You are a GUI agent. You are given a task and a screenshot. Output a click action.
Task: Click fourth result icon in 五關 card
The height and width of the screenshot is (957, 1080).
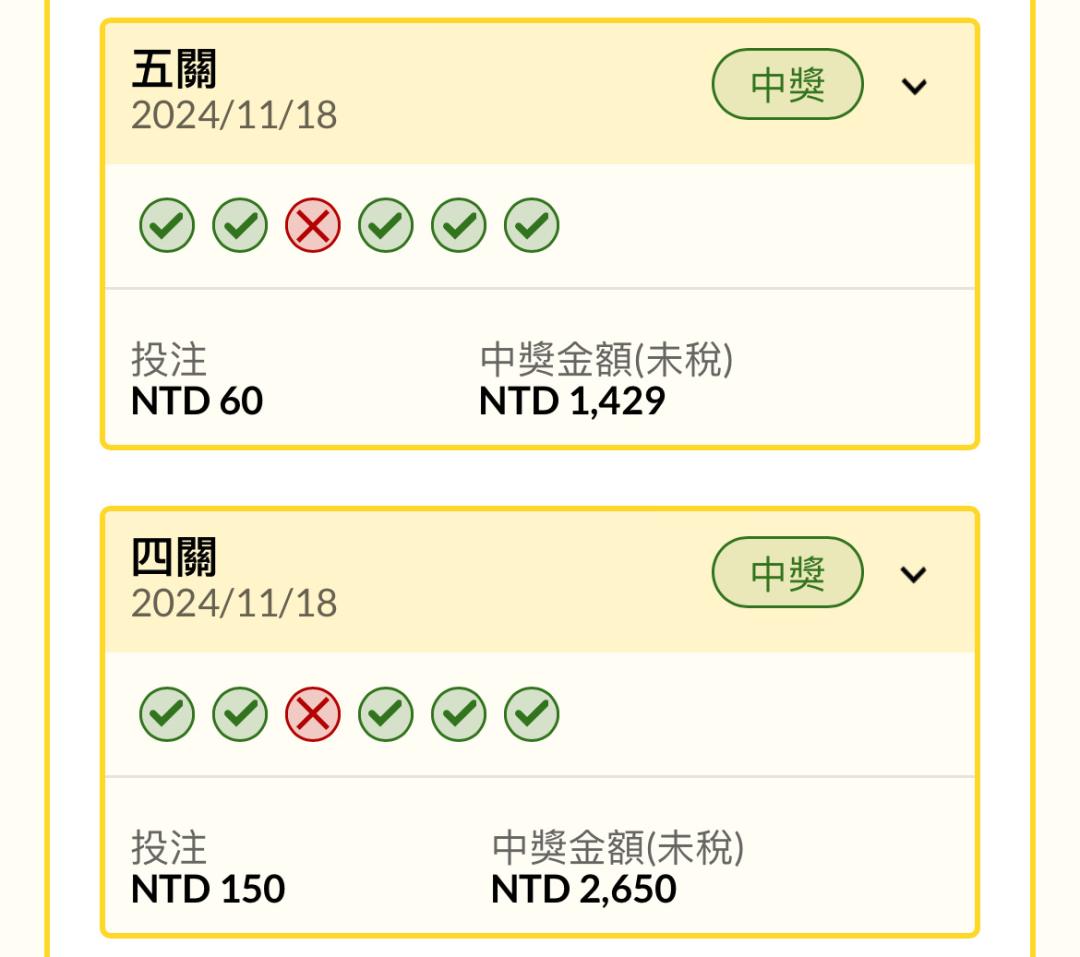(386, 225)
